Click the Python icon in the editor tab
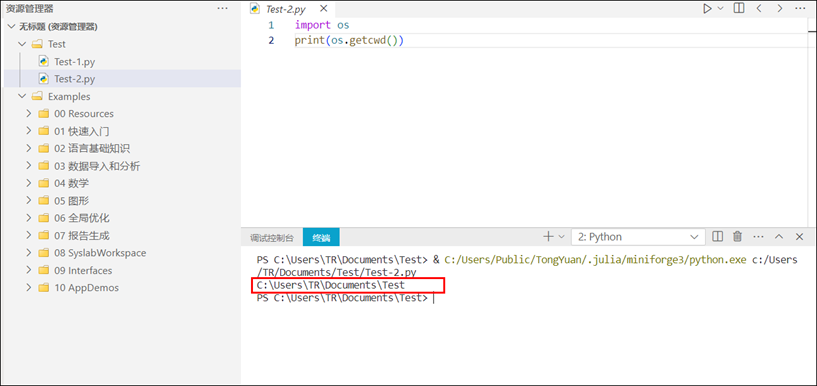Image resolution: width=817 pixels, height=386 pixels. (255, 8)
